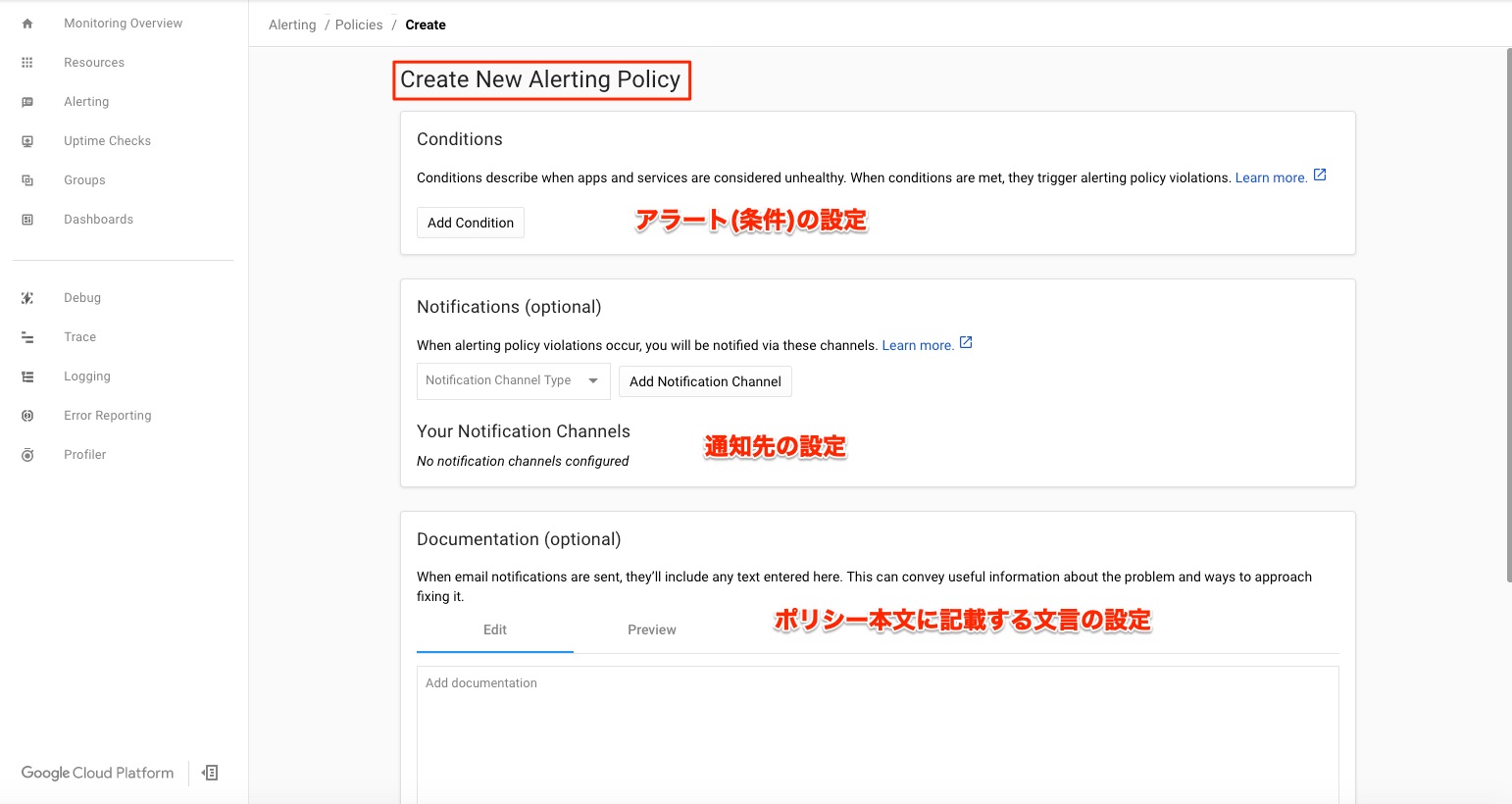The image size is (1512, 804).
Task: Collapse the navigation sidebar
Action: [x=209, y=773]
